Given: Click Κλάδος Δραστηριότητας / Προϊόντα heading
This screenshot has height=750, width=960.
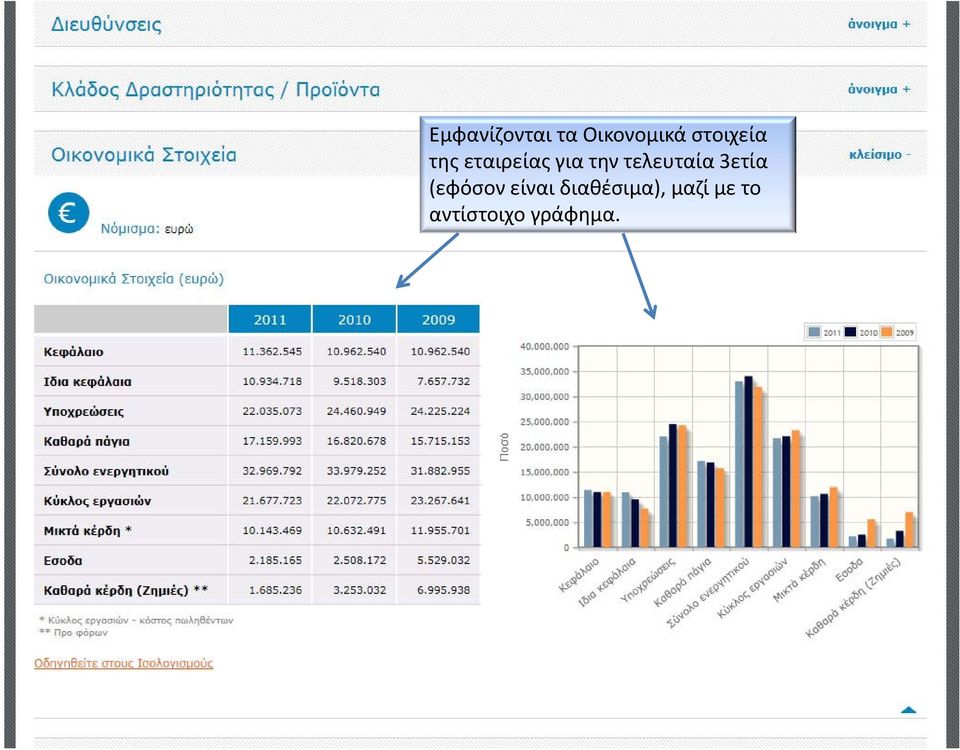Looking at the screenshot, I should pos(216,90).
